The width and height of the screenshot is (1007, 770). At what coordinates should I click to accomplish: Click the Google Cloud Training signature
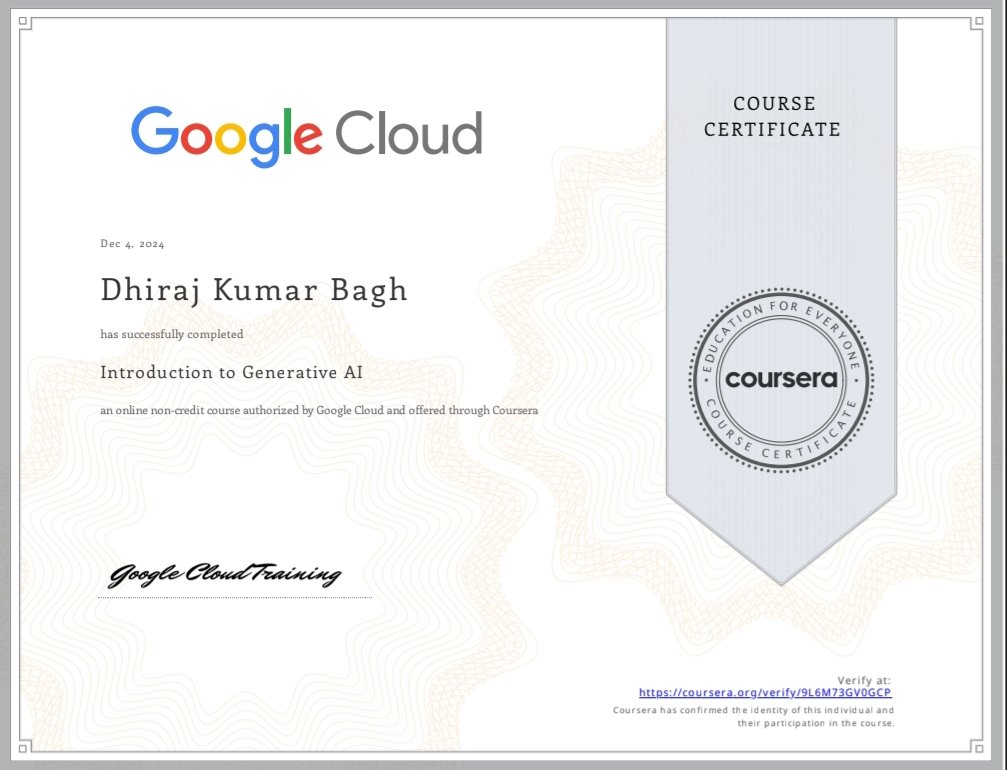(225, 573)
